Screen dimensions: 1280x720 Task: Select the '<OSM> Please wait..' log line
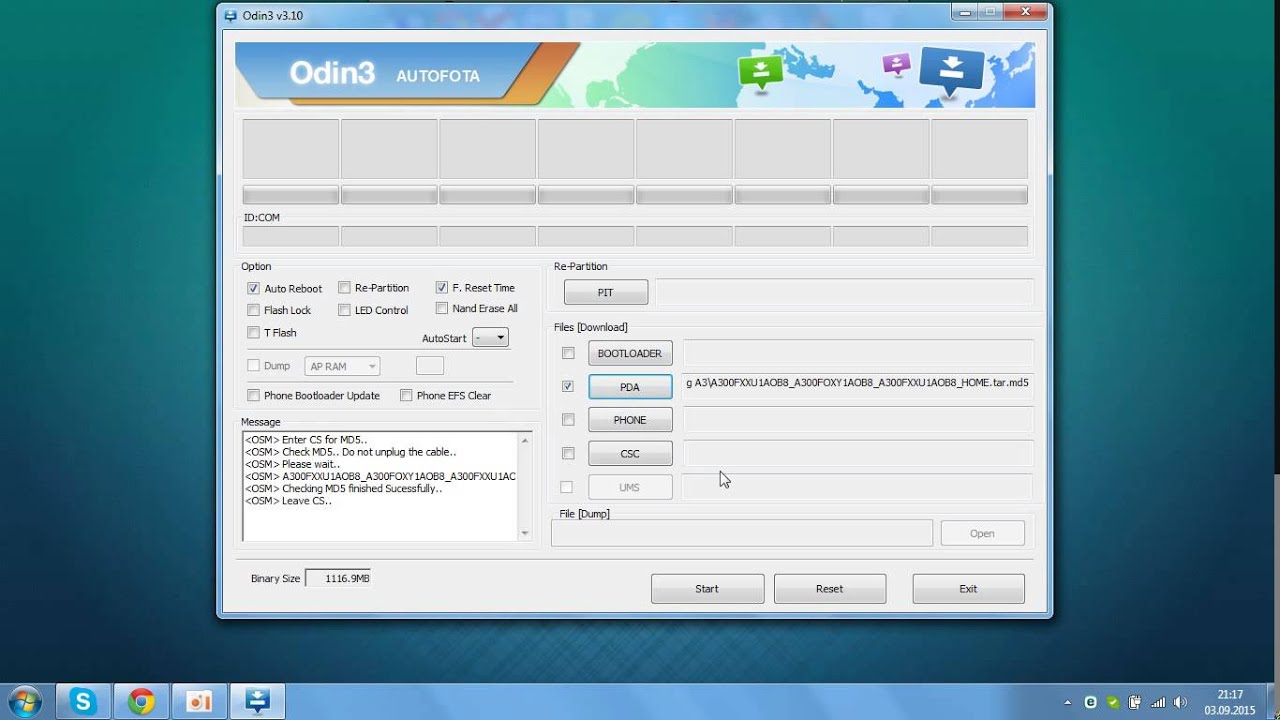[292, 464]
